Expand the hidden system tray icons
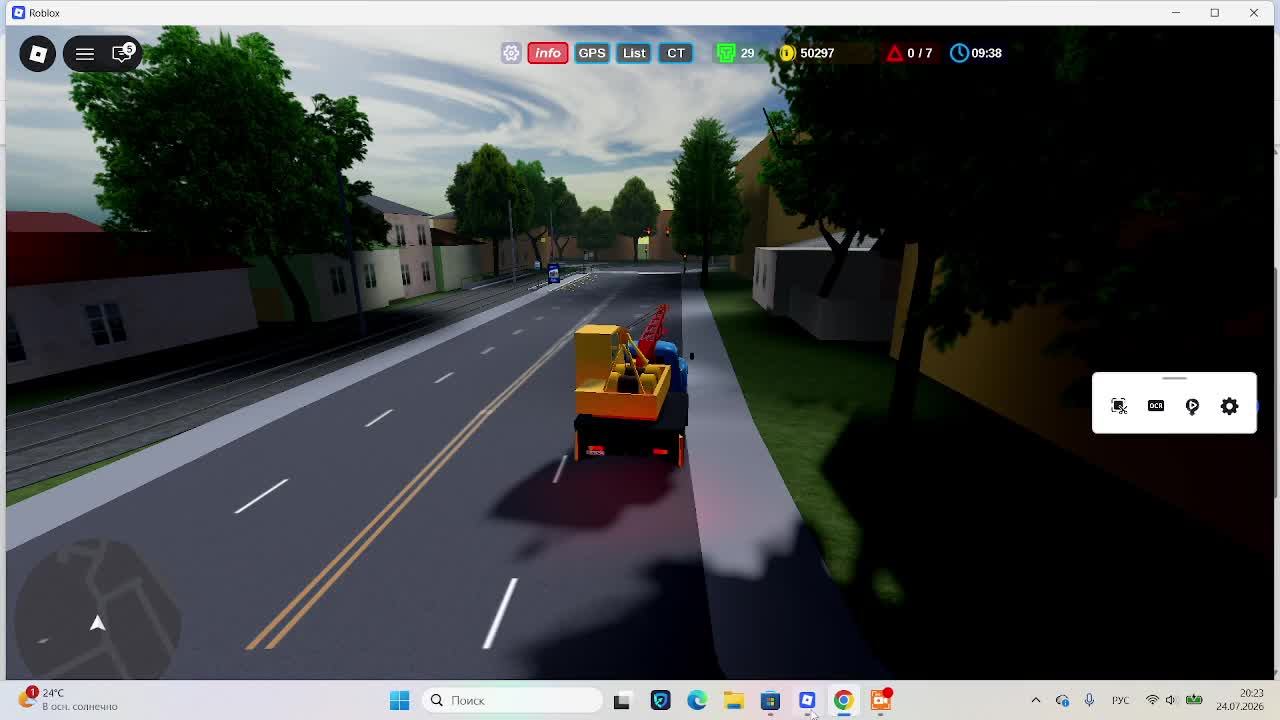 pos(1035,700)
